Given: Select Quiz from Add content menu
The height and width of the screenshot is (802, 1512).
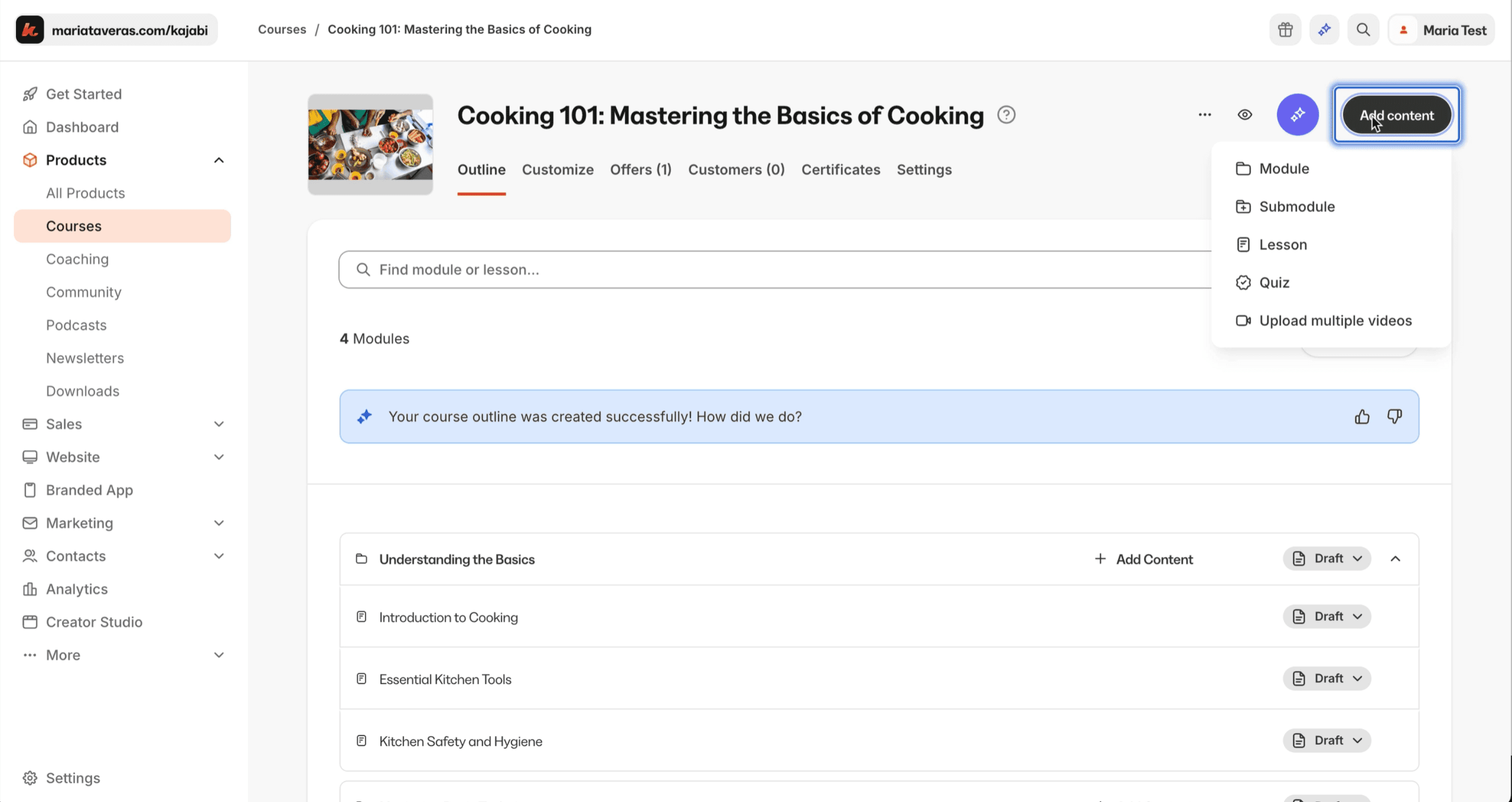Looking at the screenshot, I should tap(1273, 283).
